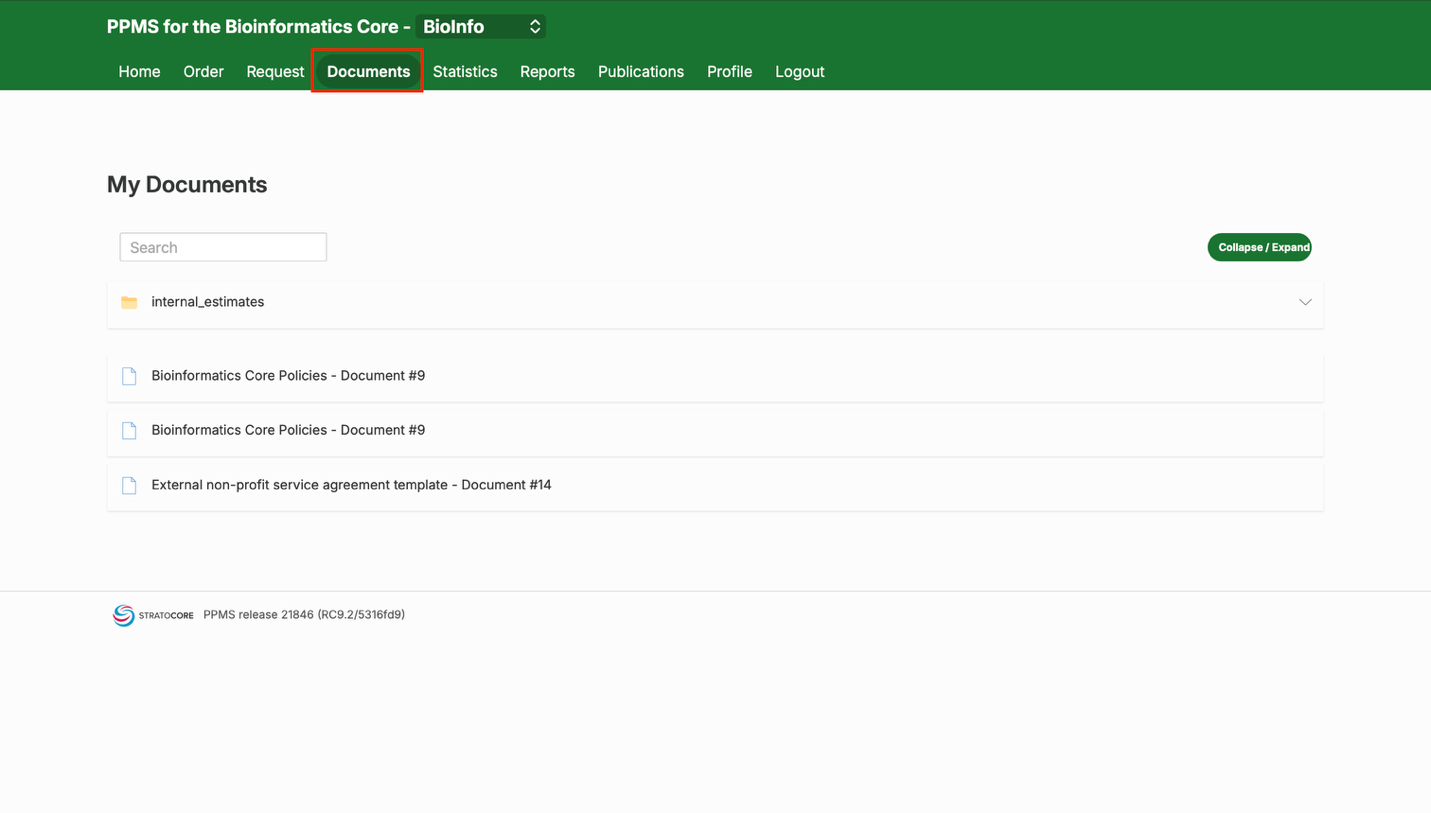Open the Reports menu item

point(547,72)
